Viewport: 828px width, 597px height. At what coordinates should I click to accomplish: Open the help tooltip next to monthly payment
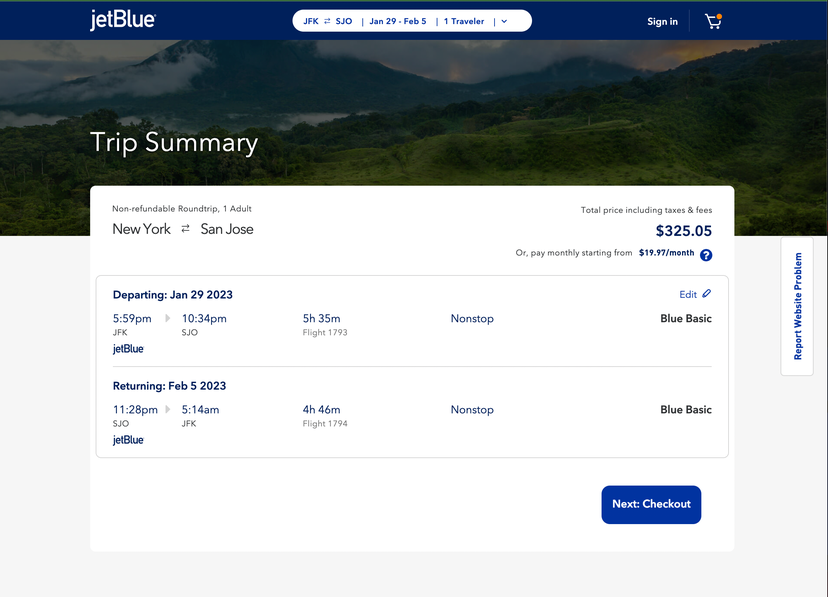click(x=706, y=254)
